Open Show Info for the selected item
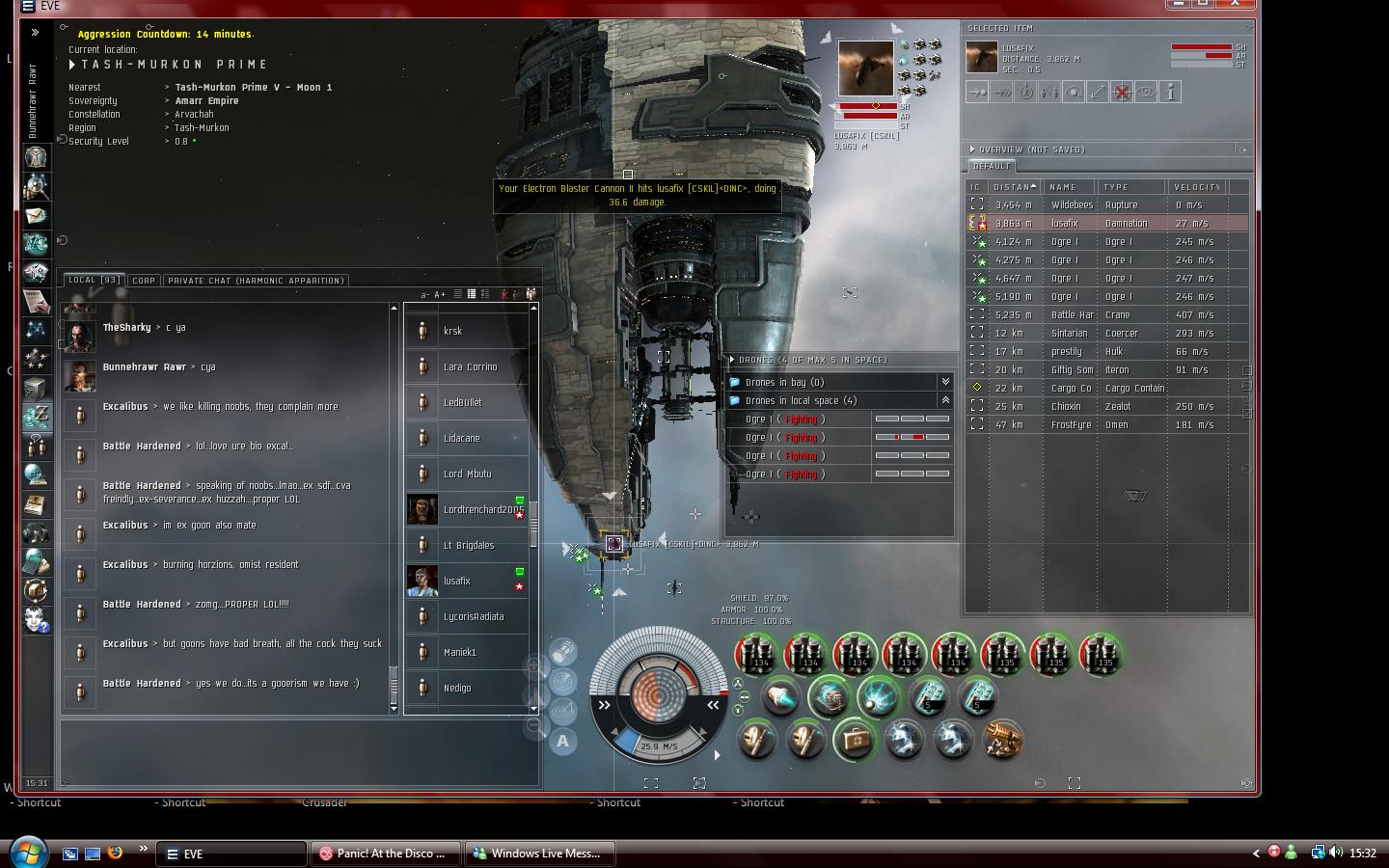The width and height of the screenshot is (1389, 868). [1170, 92]
